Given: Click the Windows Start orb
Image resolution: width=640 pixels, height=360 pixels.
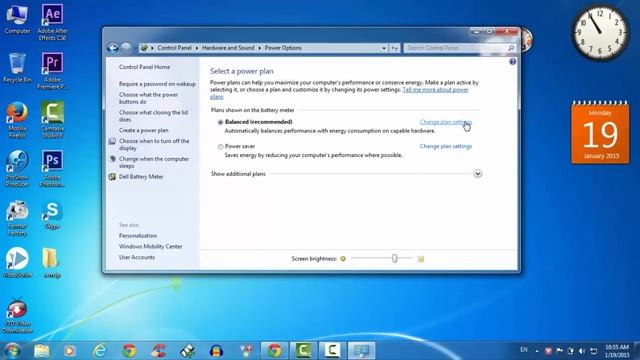Looking at the screenshot, I should [x=12, y=351].
